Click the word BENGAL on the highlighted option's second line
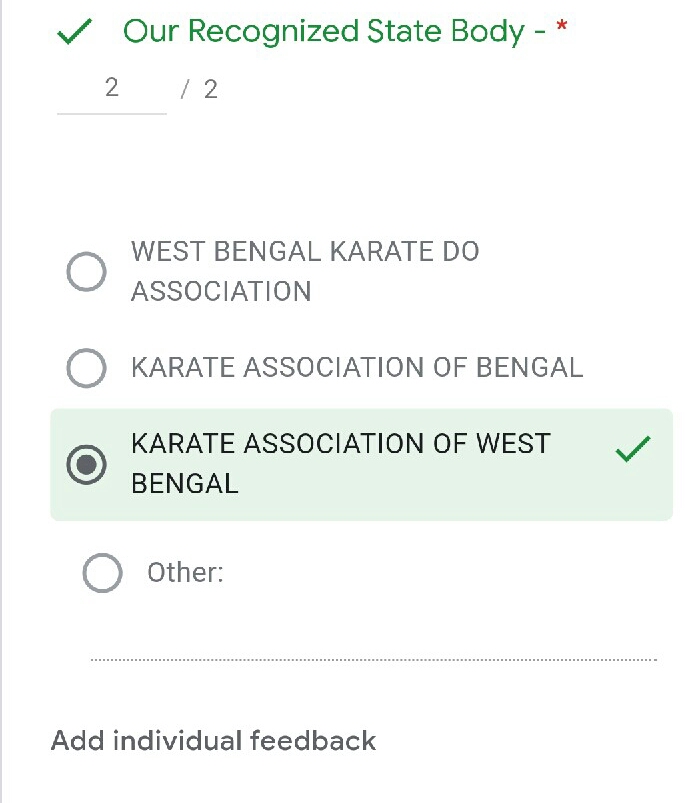 [185, 484]
